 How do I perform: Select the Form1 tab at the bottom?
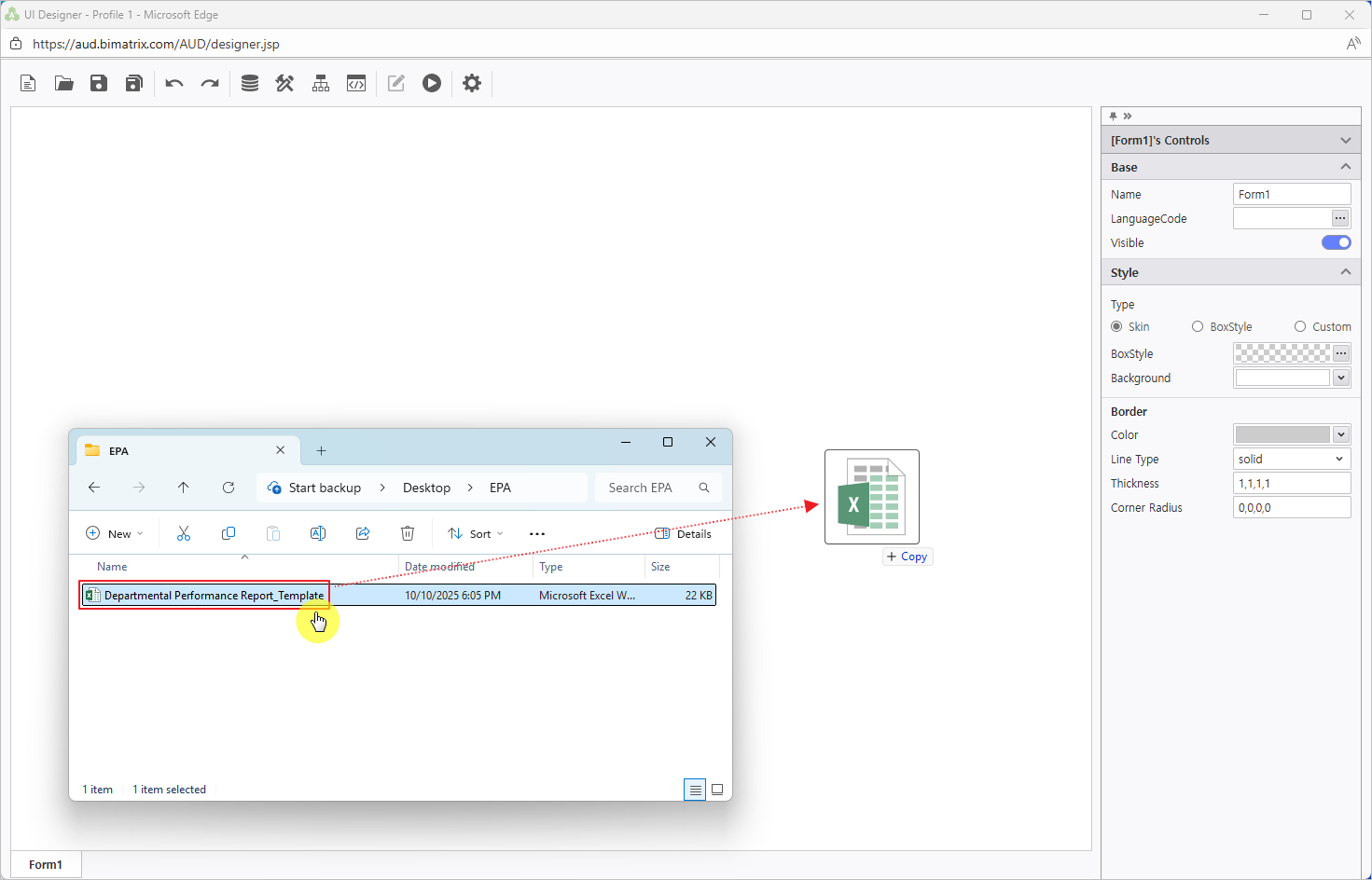(45, 864)
